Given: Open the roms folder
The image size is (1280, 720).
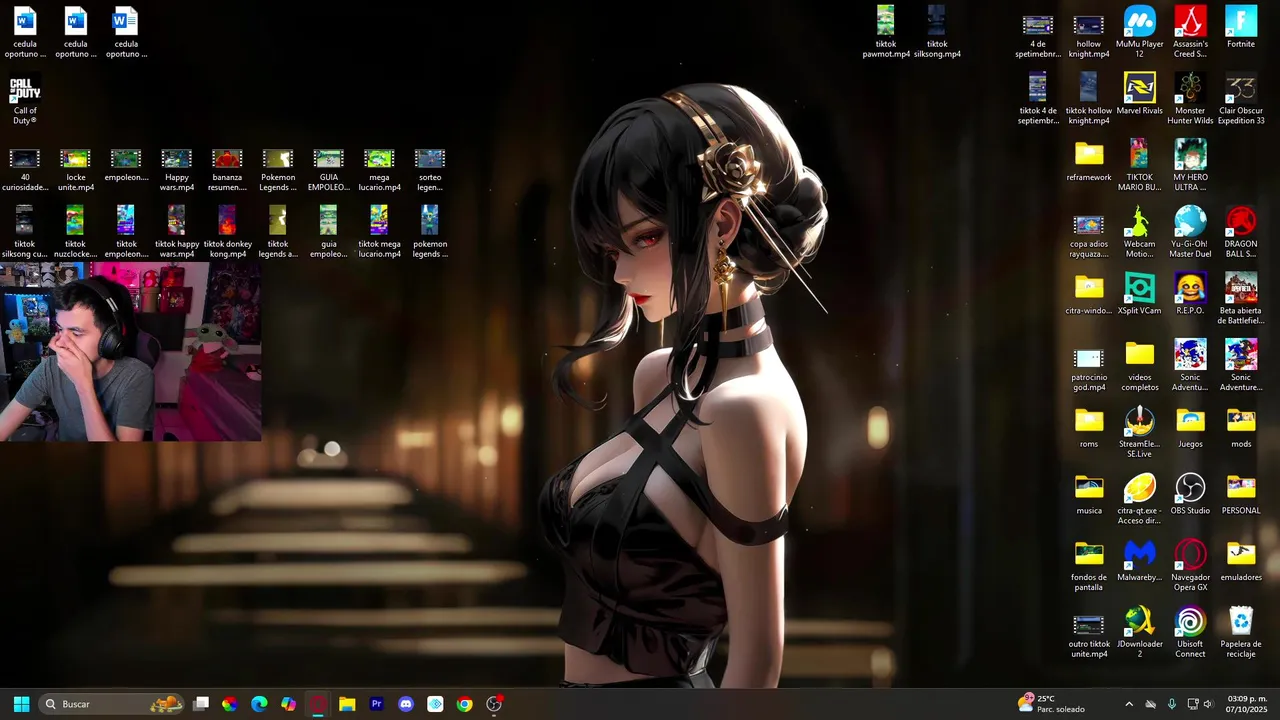Looking at the screenshot, I should 1089,428.
